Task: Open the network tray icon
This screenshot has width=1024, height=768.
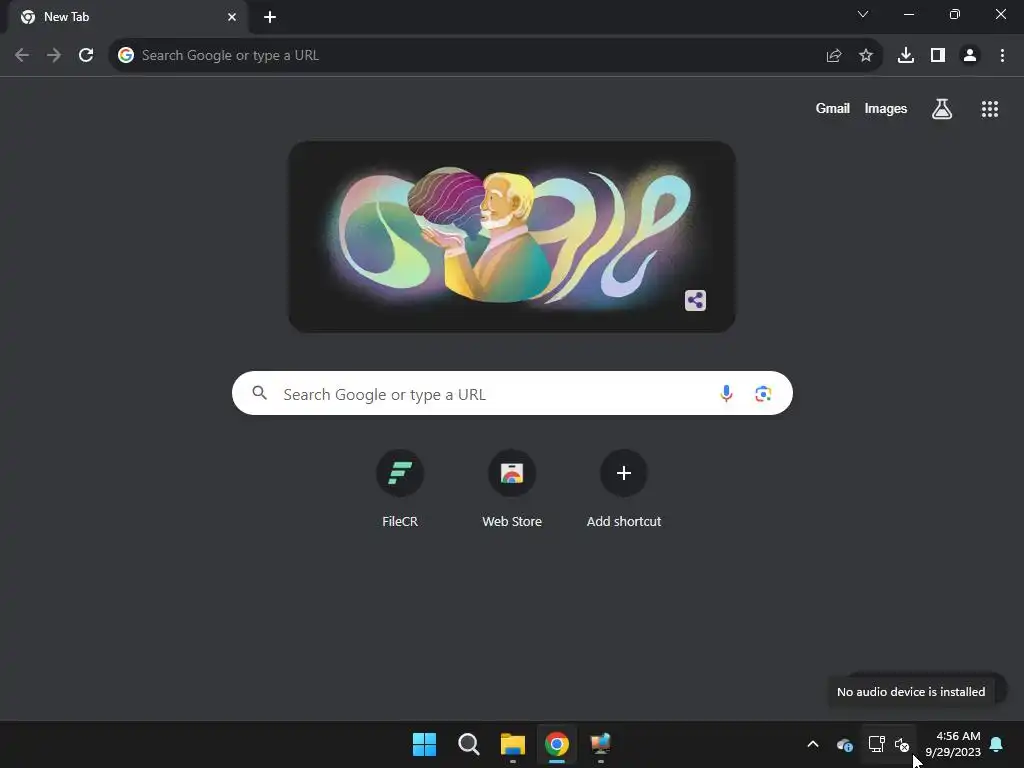Action: coord(876,744)
